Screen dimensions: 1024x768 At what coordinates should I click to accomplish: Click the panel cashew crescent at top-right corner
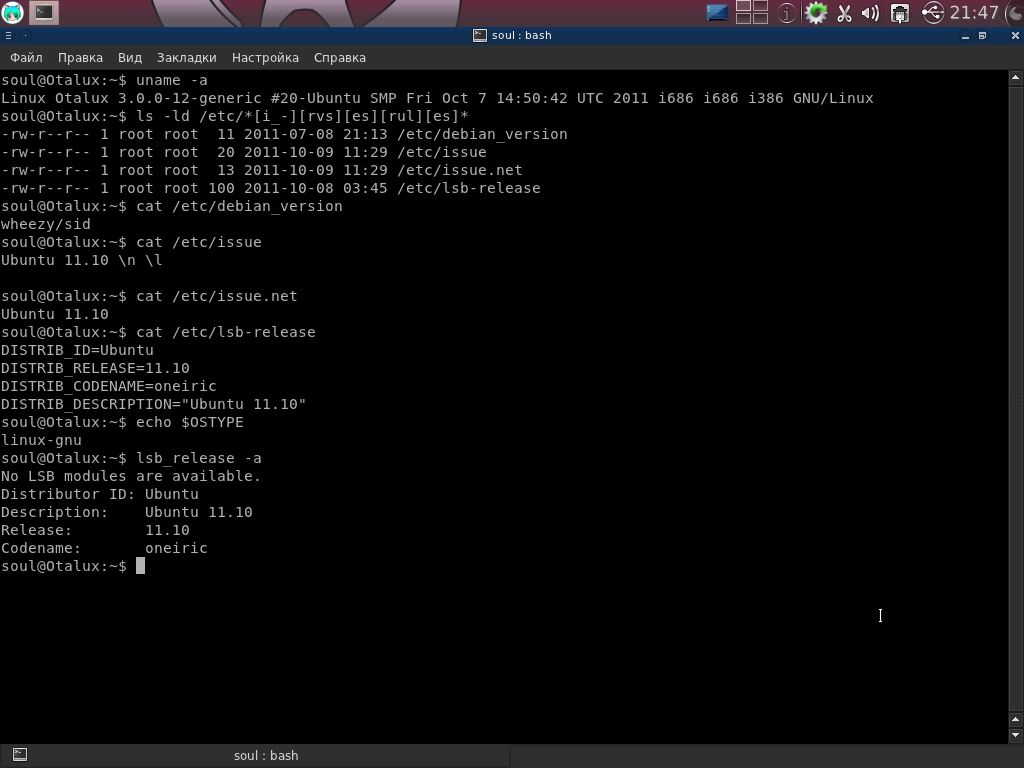click(x=1014, y=12)
